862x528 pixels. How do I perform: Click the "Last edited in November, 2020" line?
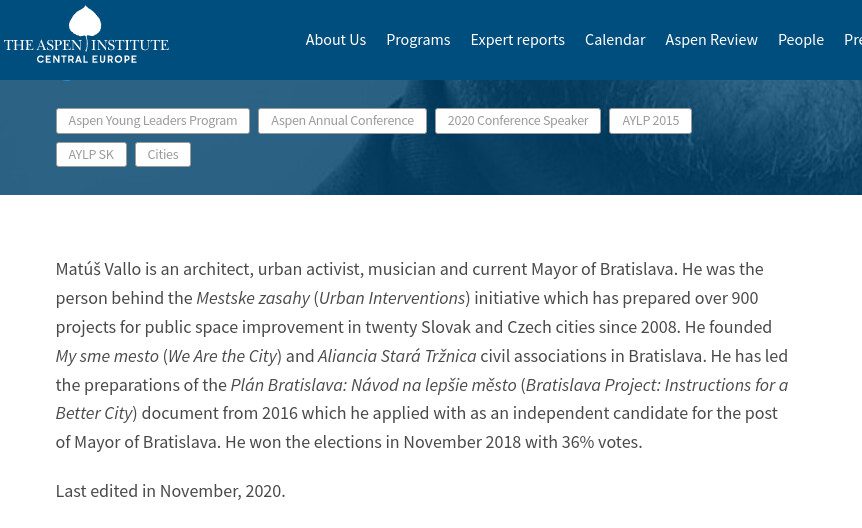click(170, 491)
